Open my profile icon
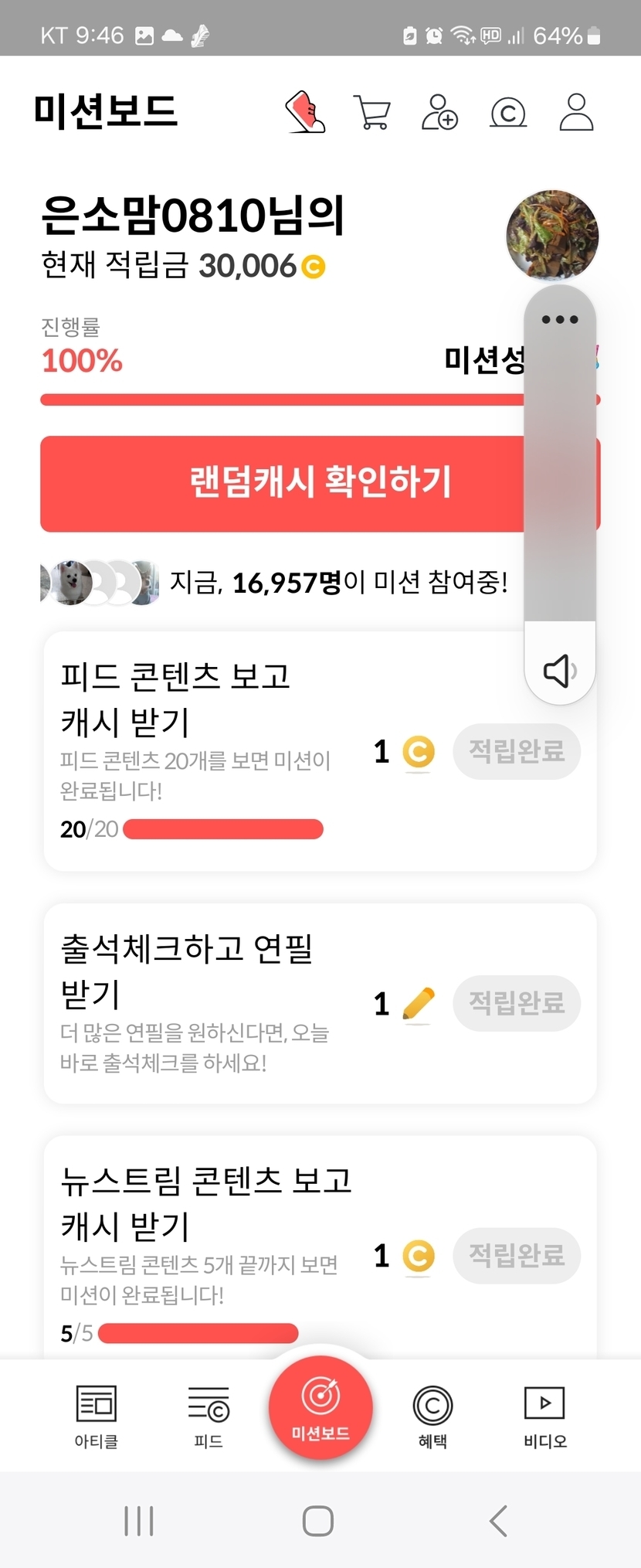 tap(576, 112)
